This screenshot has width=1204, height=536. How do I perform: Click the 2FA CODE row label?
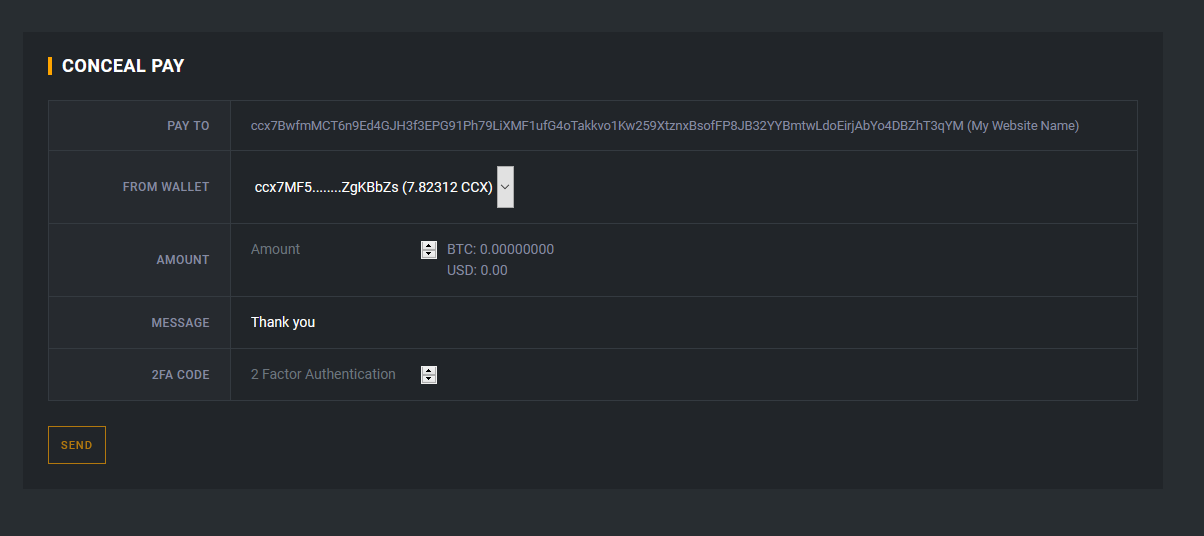(180, 375)
